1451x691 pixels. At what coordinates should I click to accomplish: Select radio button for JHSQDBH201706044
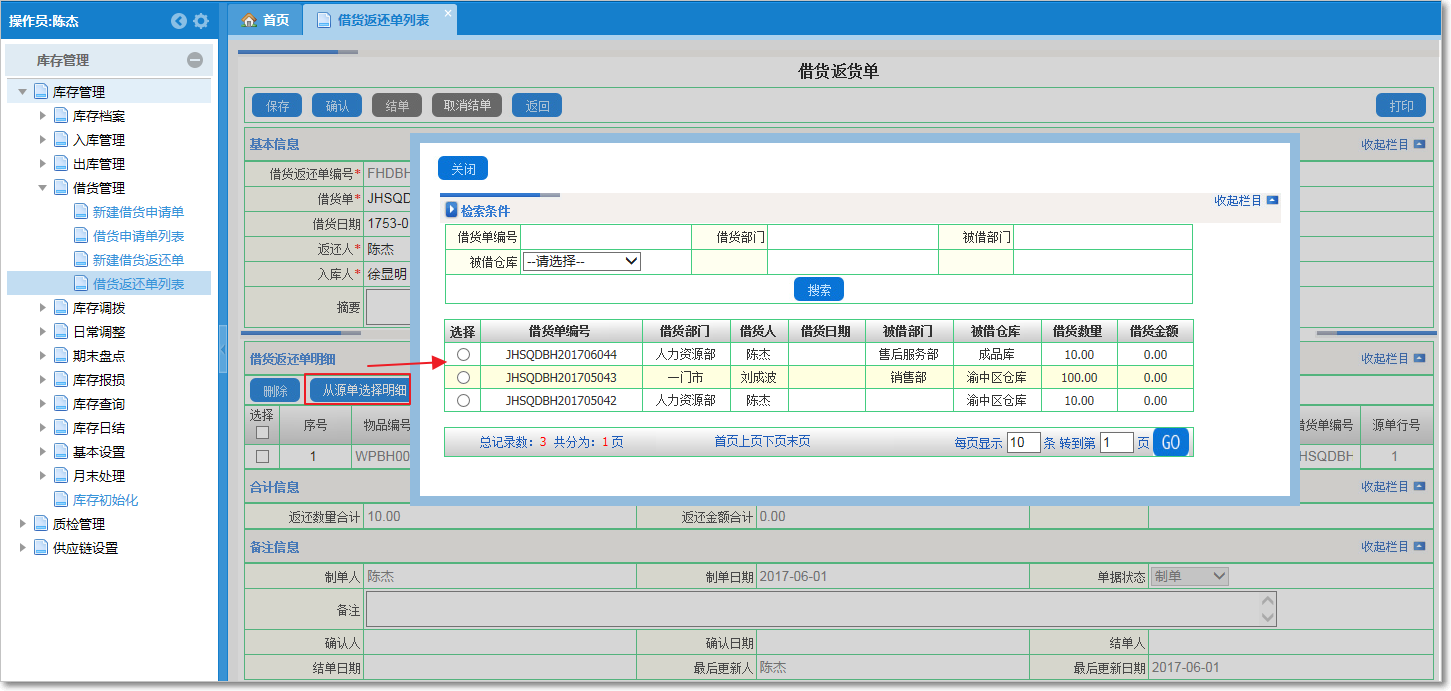(x=463, y=355)
